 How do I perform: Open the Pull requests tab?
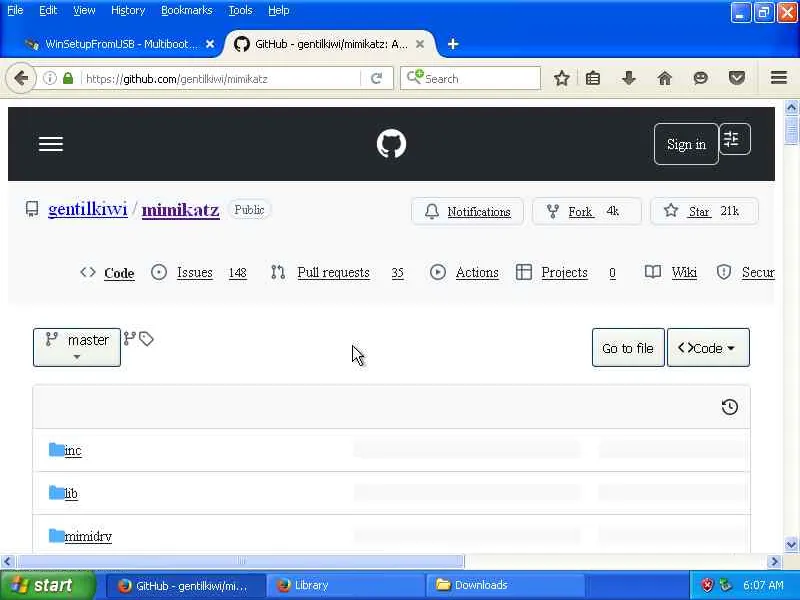tap(337, 273)
